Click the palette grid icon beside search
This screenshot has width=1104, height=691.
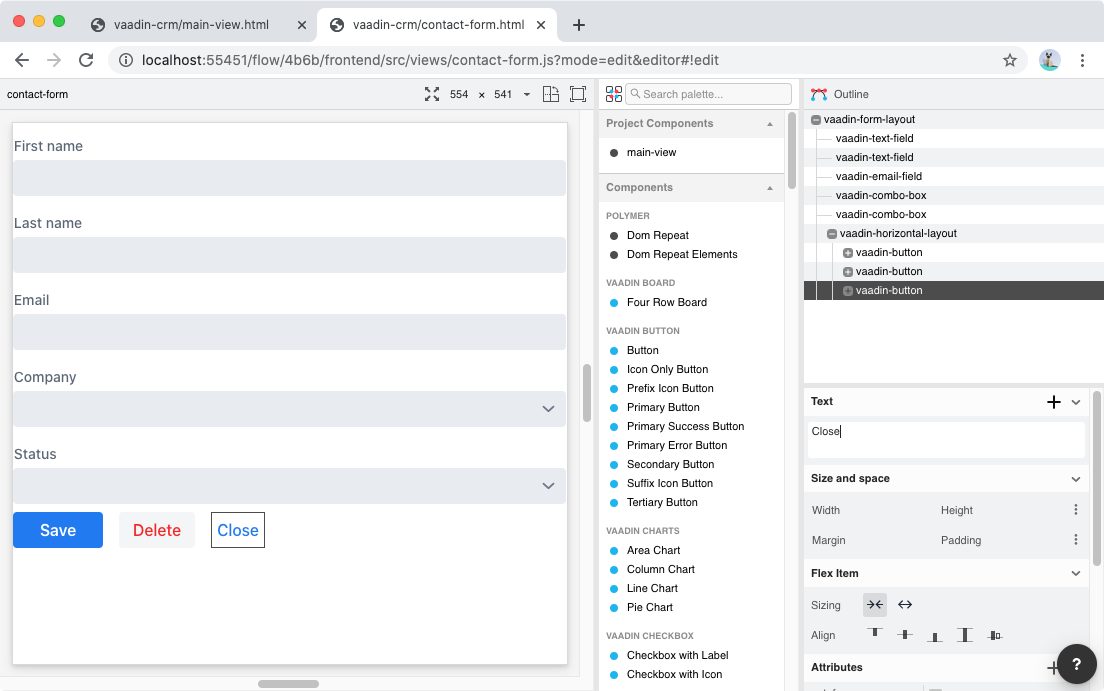coord(614,94)
